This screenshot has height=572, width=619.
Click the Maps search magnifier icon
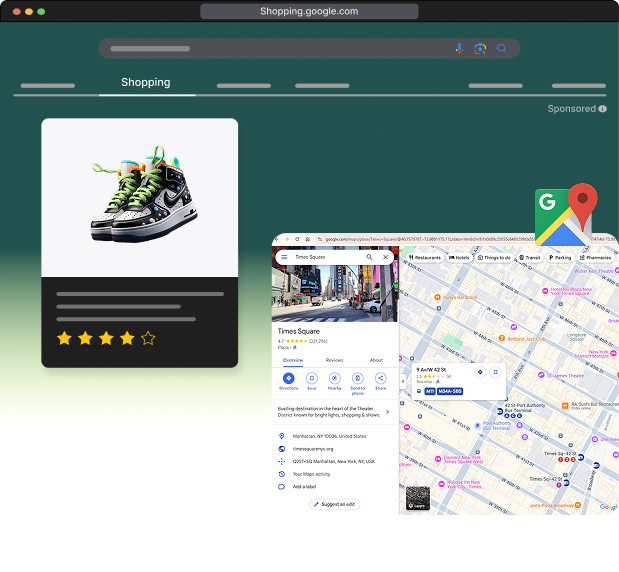(x=369, y=257)
